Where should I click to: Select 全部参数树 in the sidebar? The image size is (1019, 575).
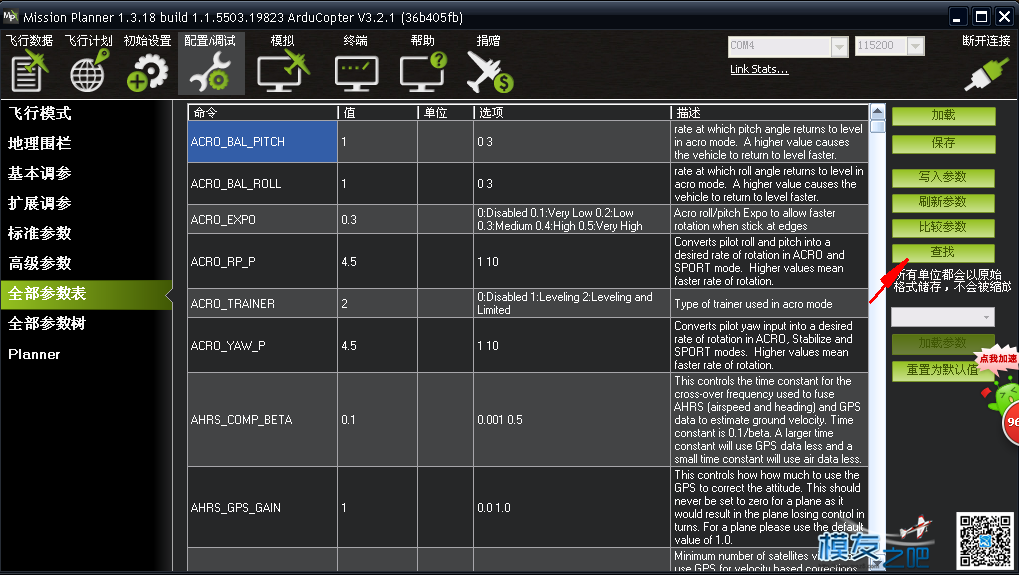click(x=47, y=324)
